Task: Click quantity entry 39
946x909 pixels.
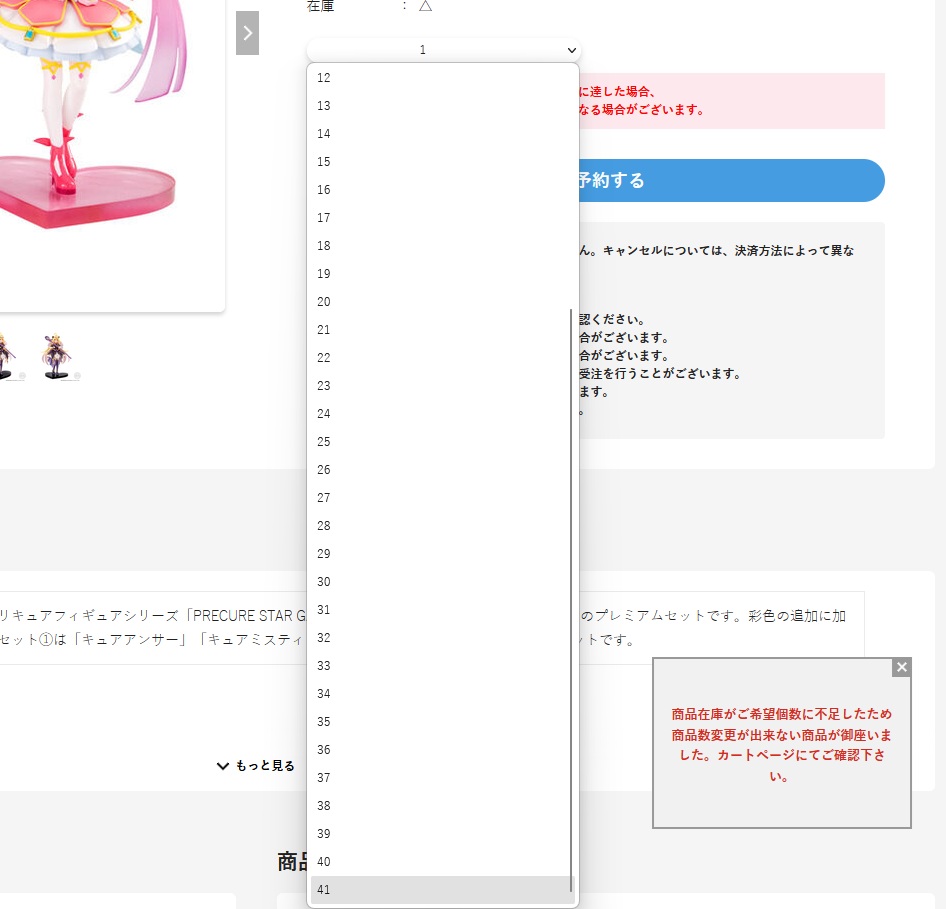Action: [443, 834]
